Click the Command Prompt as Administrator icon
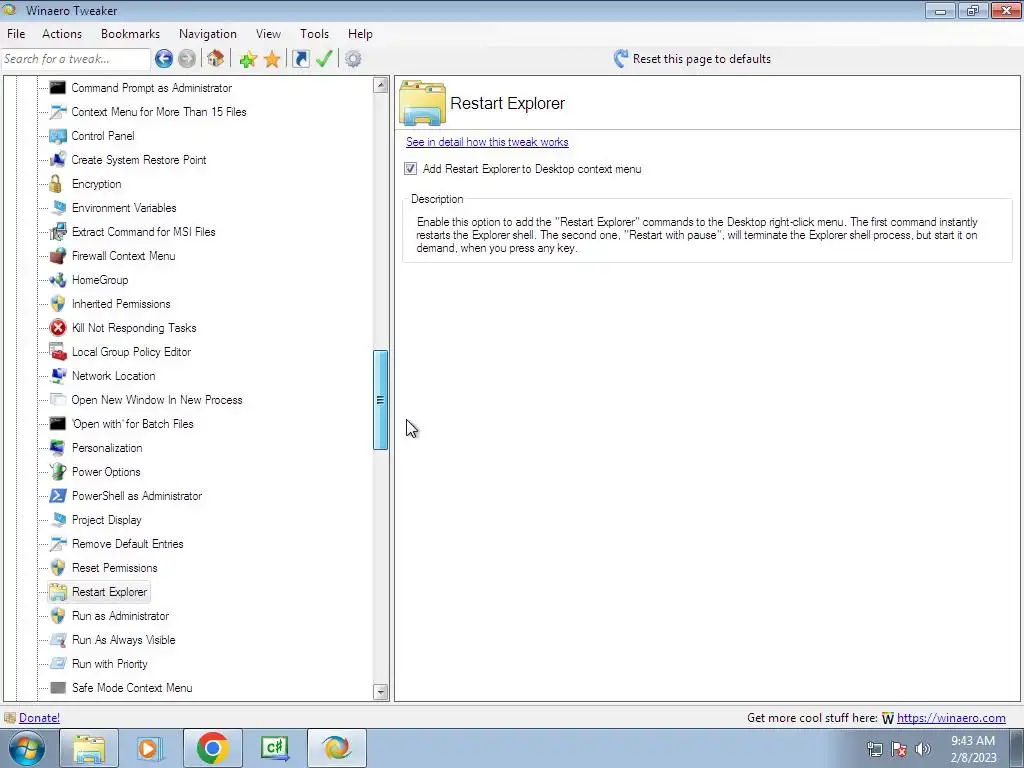Viewport: 1024px width, 768px height. (57, 88)
